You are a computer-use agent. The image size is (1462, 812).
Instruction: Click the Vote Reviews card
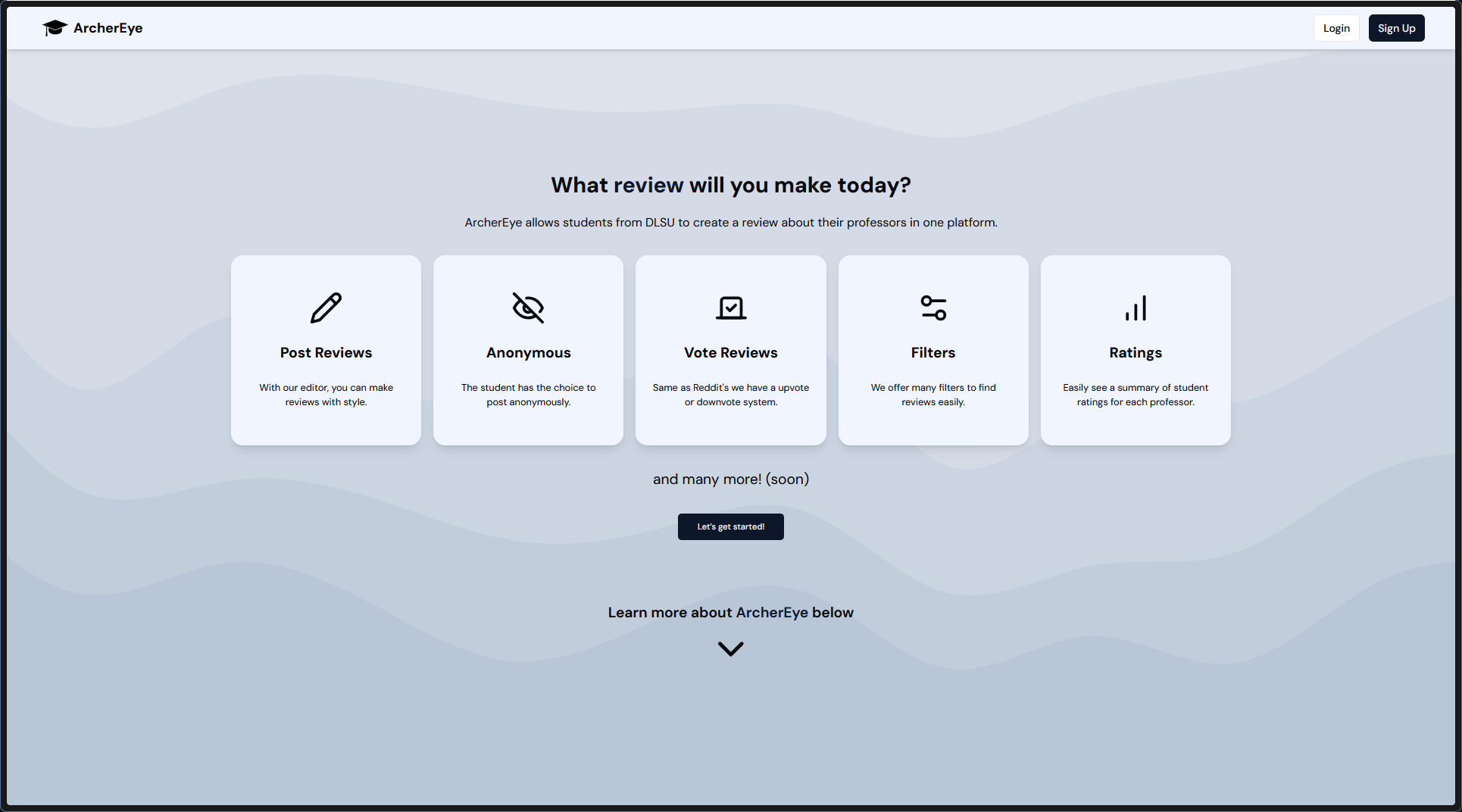(730, 350)
